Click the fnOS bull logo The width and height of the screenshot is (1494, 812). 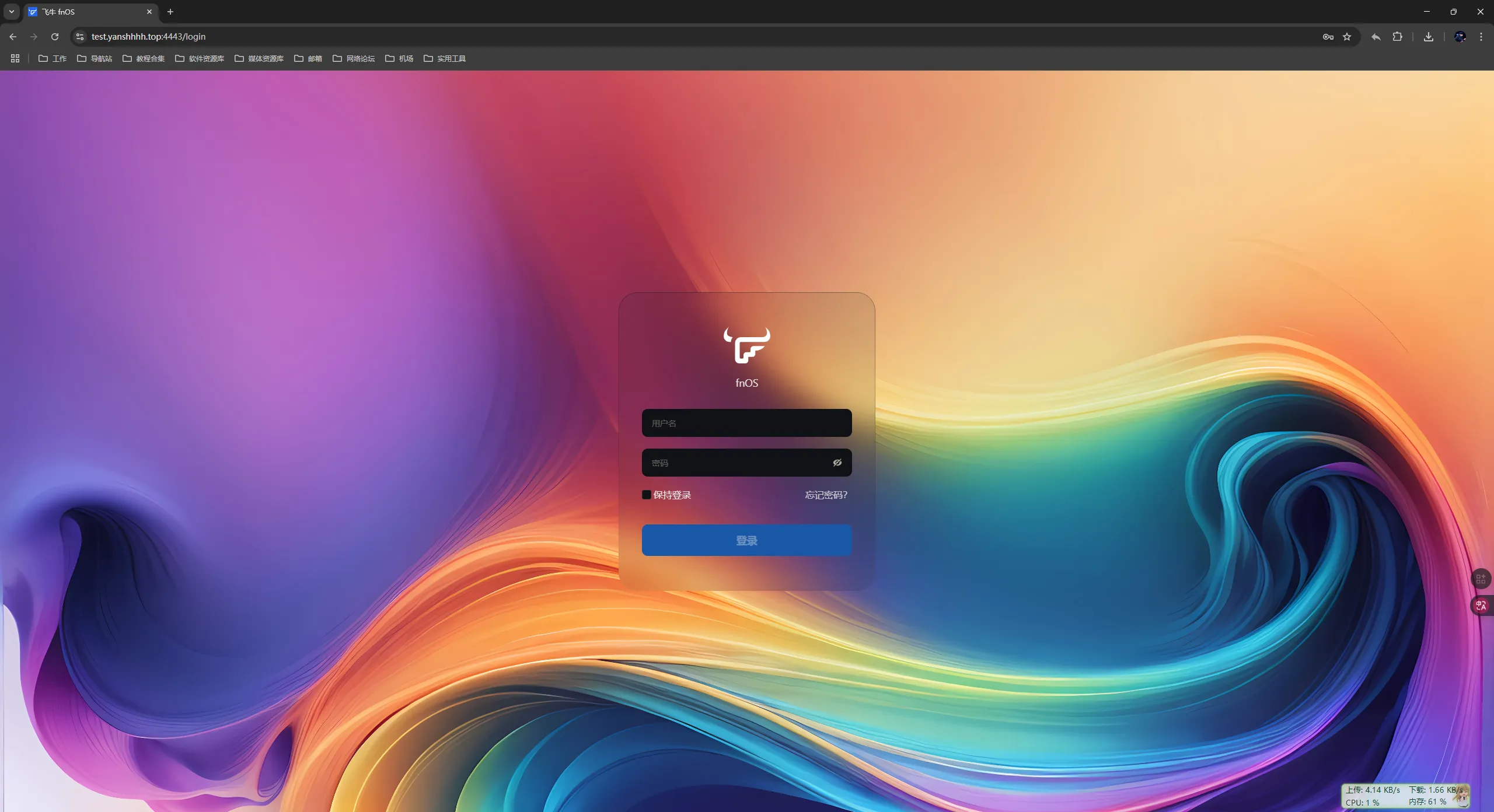coord(746,345)
